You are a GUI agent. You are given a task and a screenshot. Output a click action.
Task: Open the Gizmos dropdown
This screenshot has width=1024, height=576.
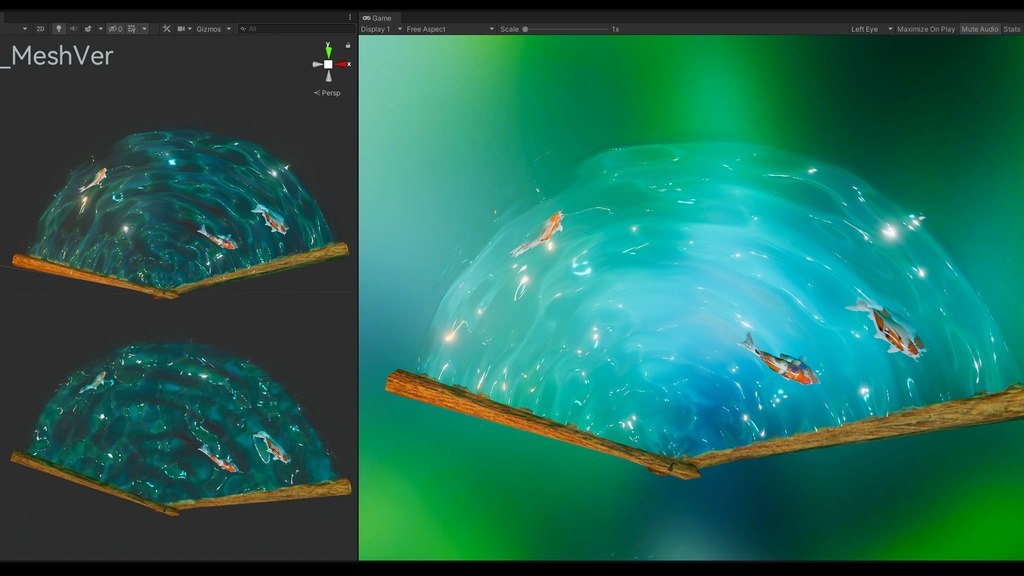(x=210, y=28)
